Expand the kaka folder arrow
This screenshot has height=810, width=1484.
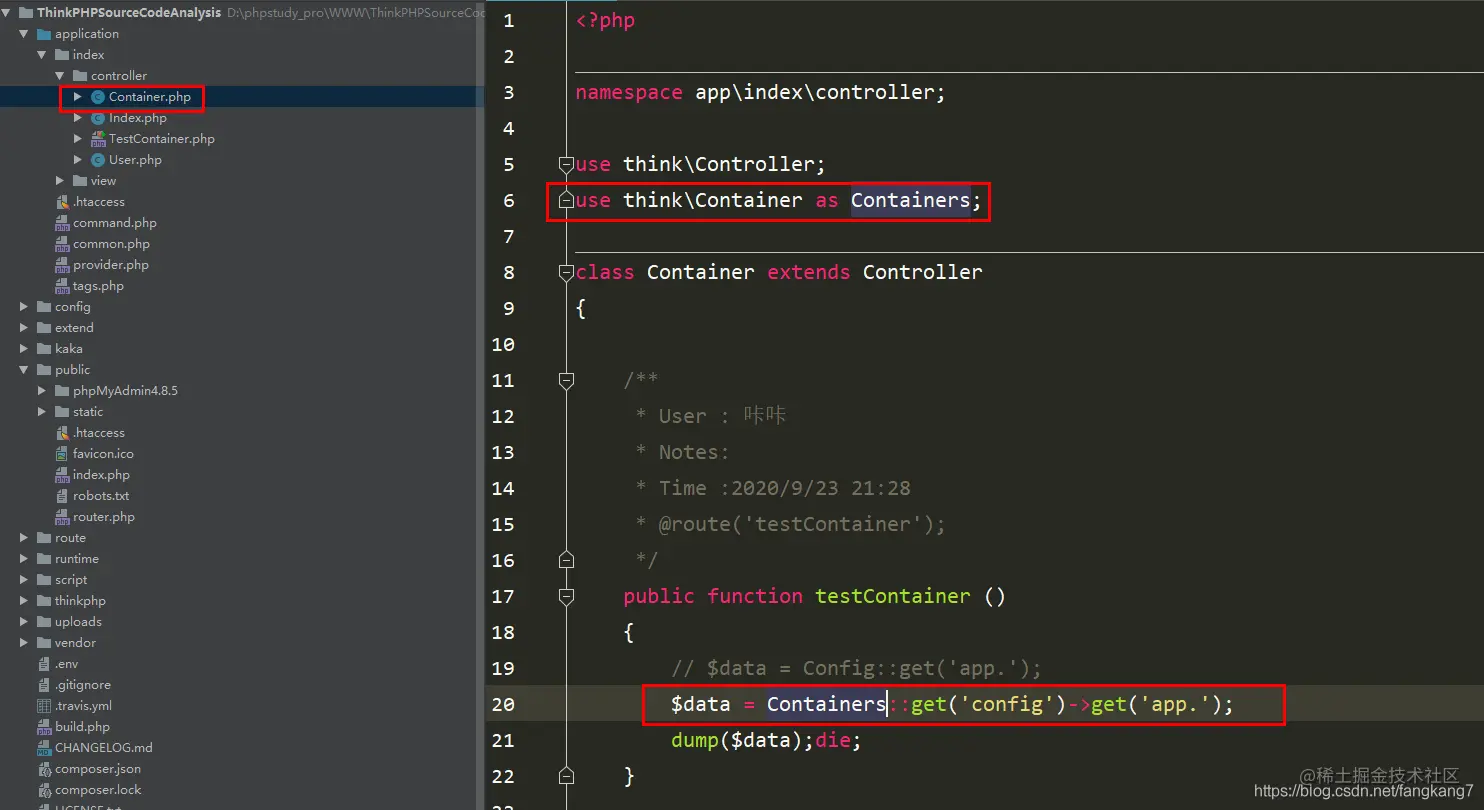coord(24,349)
